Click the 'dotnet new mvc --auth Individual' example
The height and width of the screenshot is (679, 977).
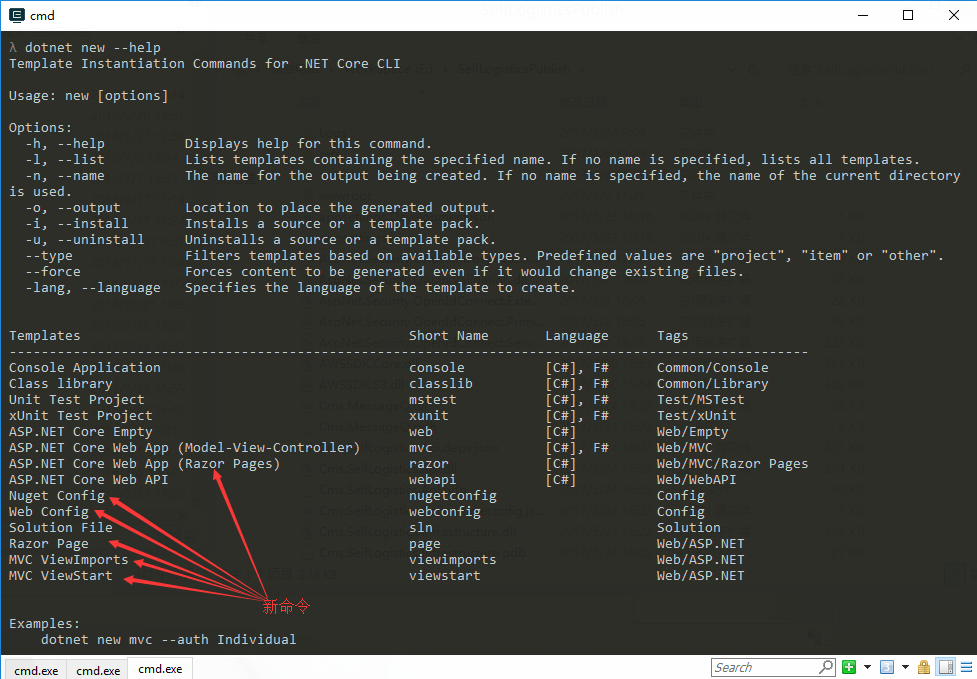coord(168,640)
